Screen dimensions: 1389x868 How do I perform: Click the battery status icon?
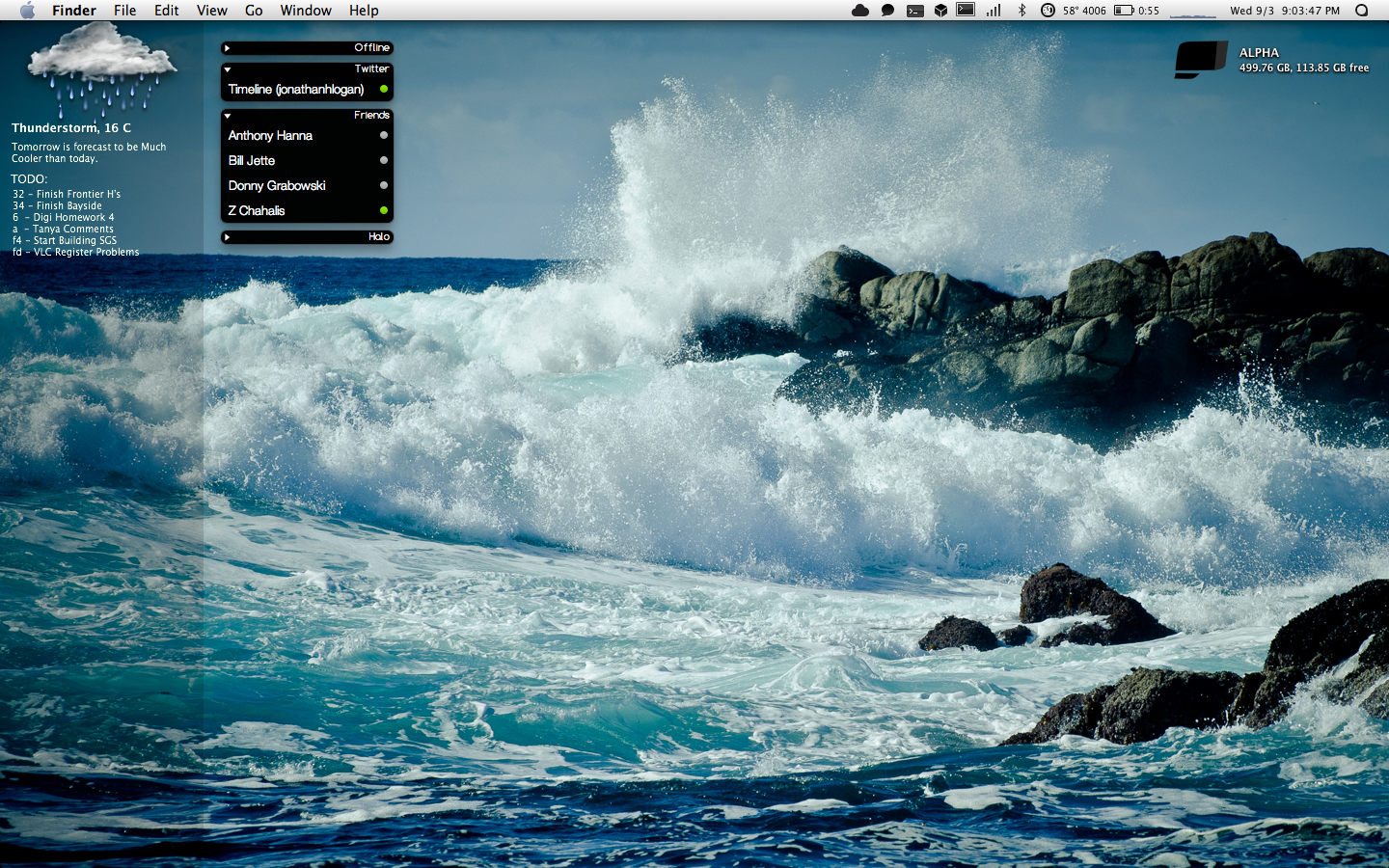(1124, 11)
